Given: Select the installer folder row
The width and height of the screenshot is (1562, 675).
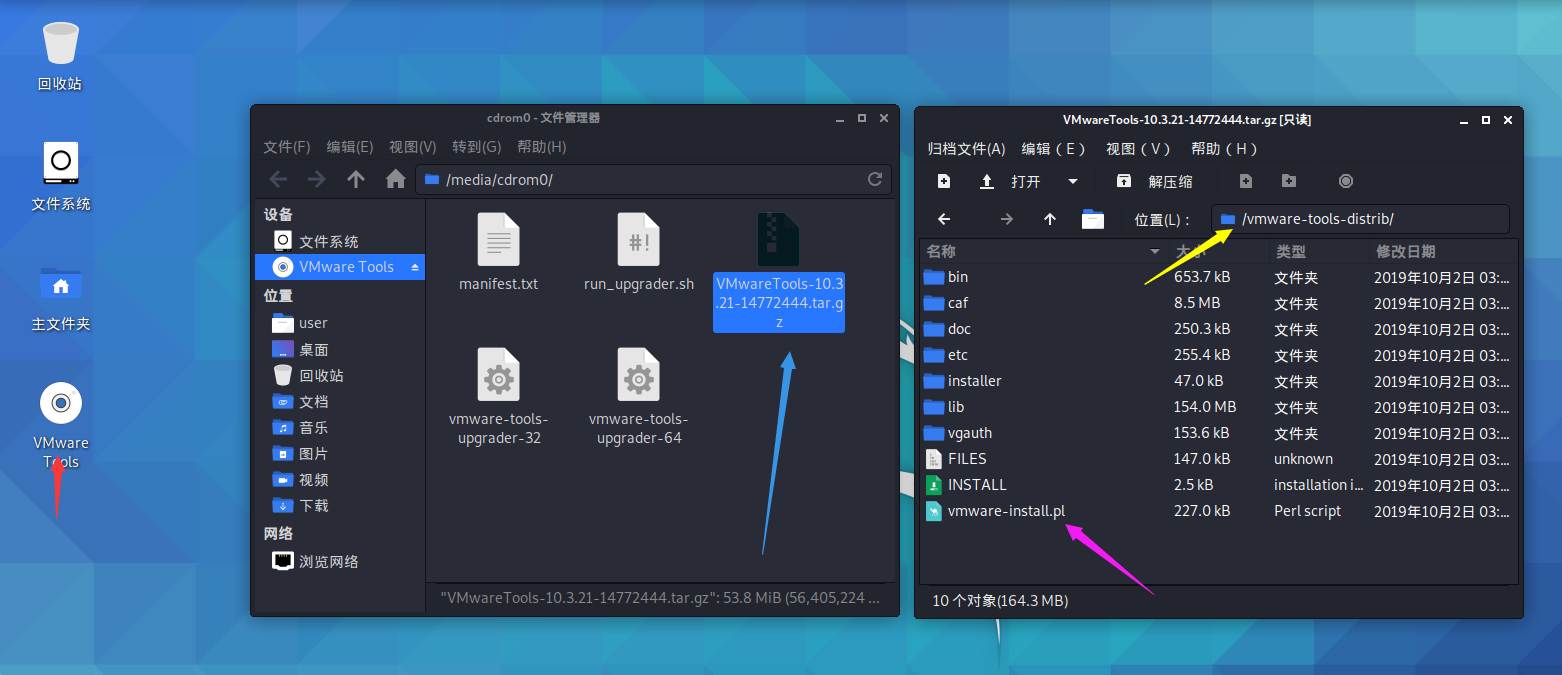Looking at the screenshot, I should (1218, 381).
